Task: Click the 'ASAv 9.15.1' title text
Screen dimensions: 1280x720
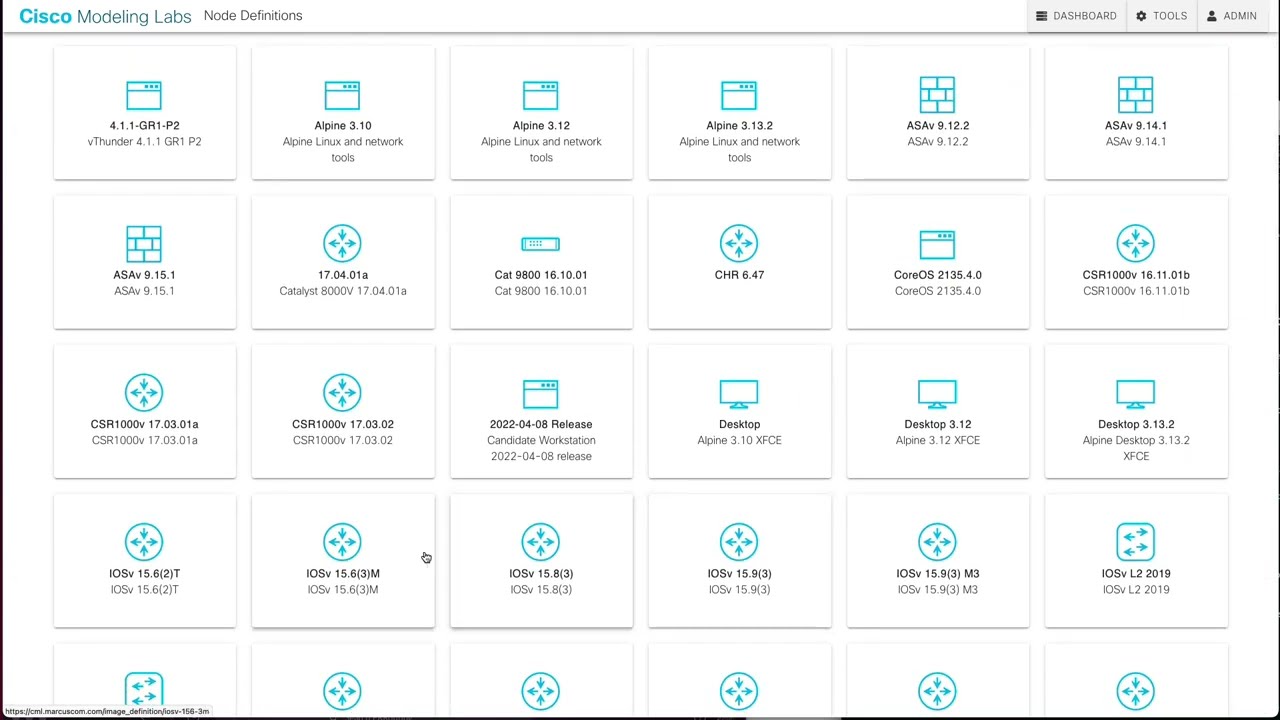Action: pyautogui.click(x=144, y=275)
